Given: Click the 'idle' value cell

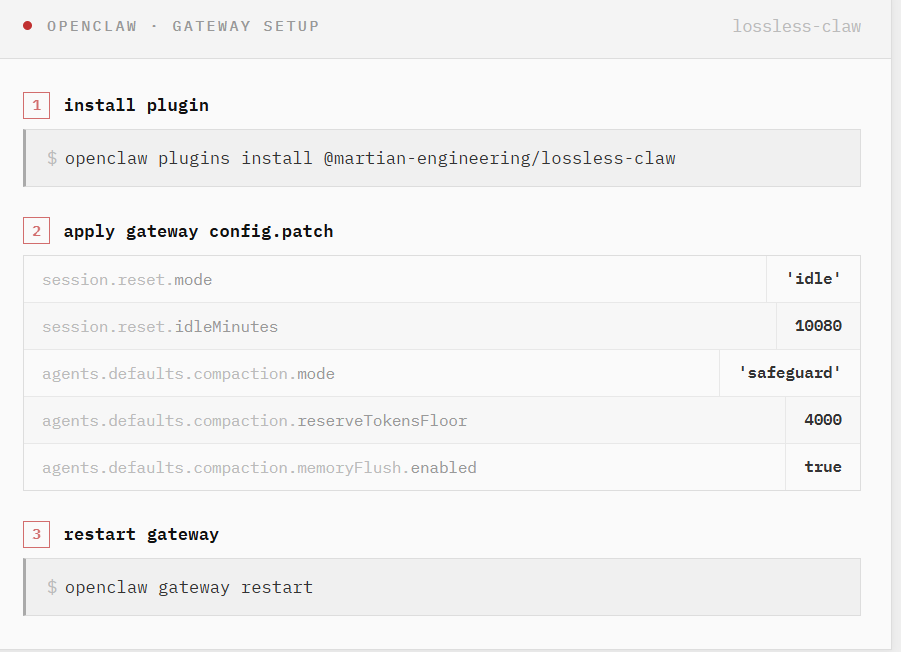Looking at the screenshot, I should point(813,279).
